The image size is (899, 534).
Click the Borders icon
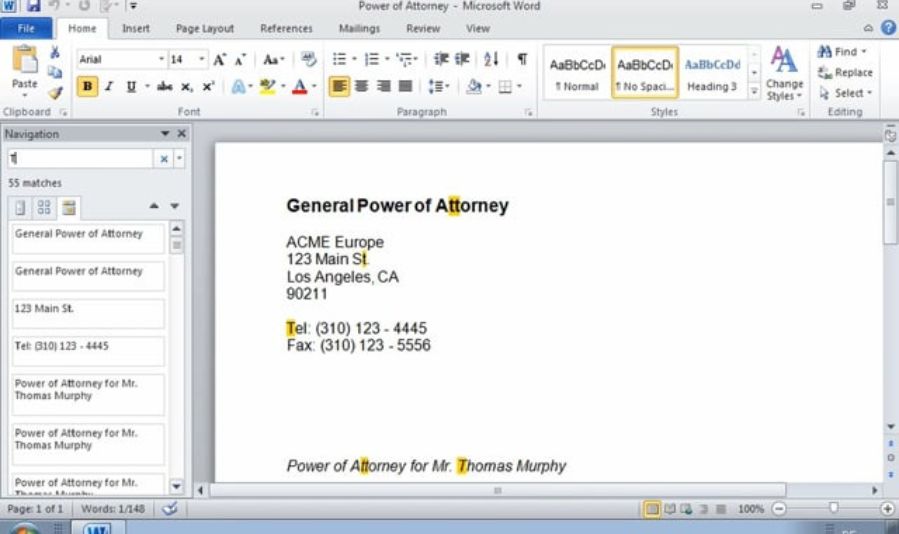coord(505,87)
